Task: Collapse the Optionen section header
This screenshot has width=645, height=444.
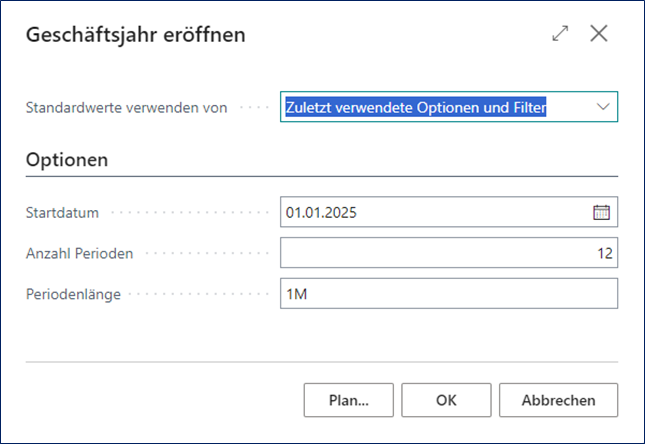Action: coord(67,160)
